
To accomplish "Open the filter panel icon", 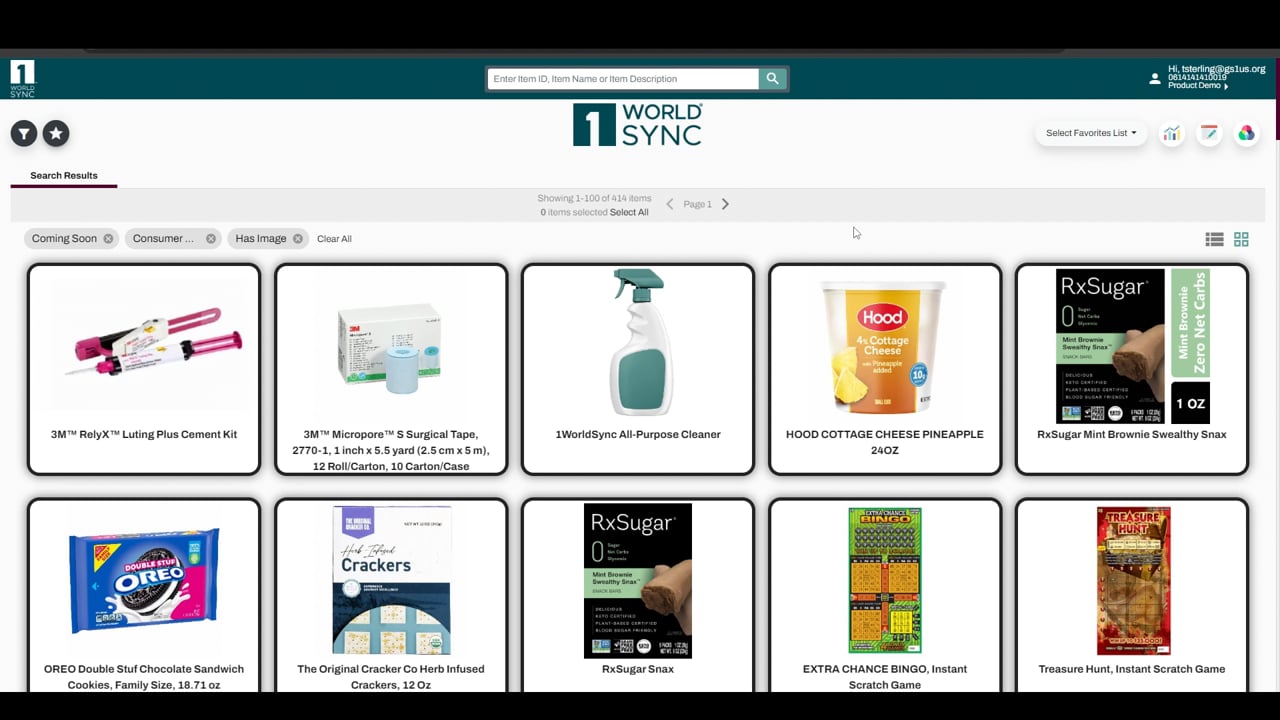I will (24, 133).
